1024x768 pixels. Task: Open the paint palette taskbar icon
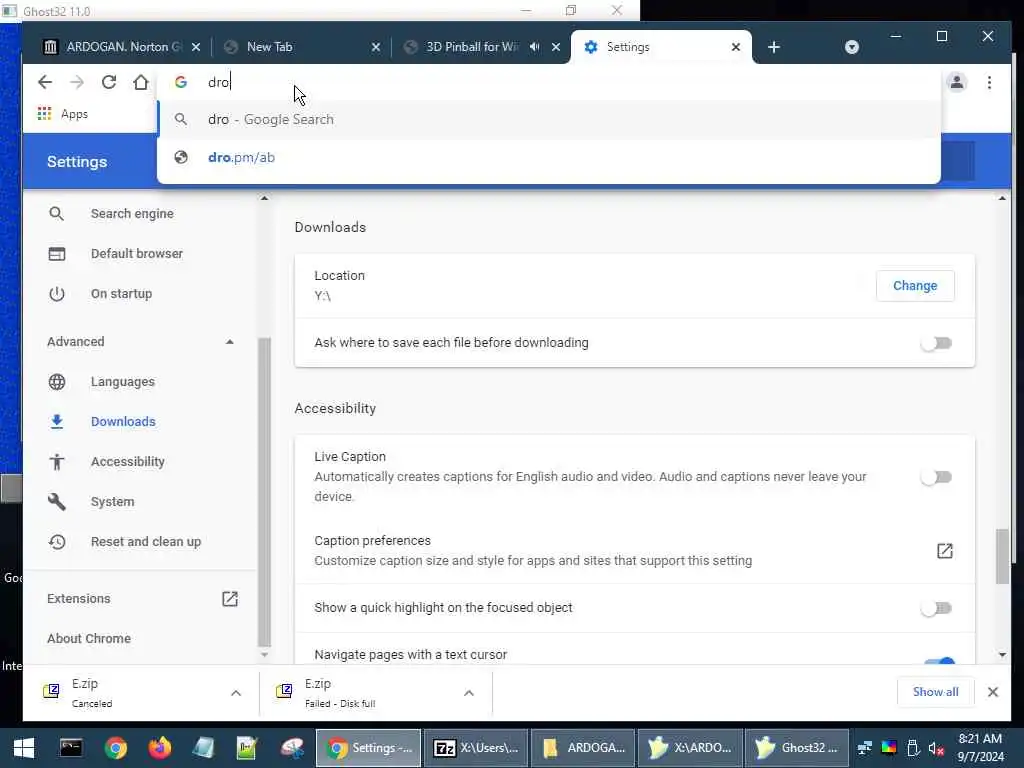291,748
